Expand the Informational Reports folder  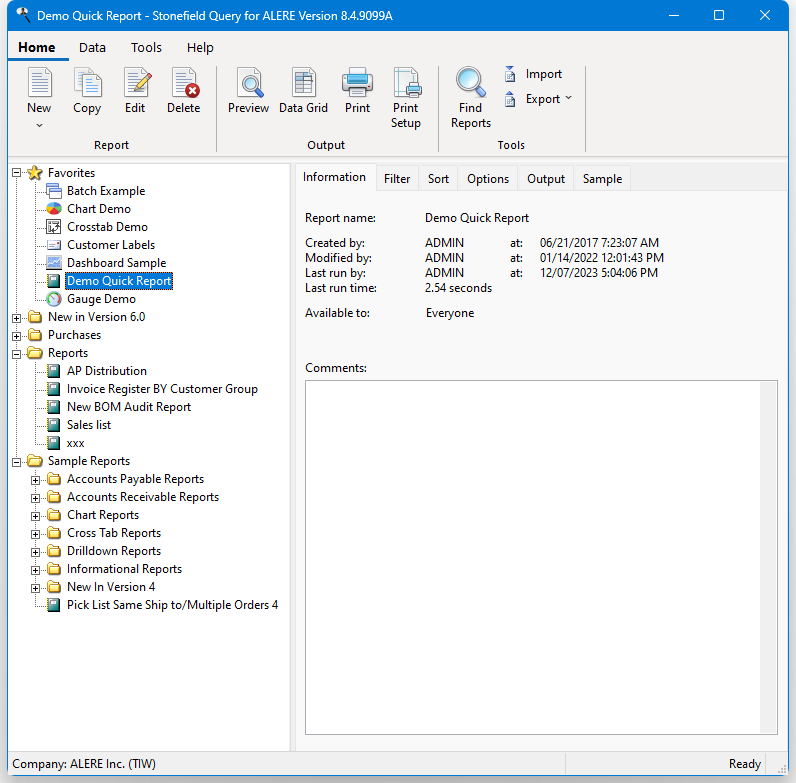click(36, 570)
